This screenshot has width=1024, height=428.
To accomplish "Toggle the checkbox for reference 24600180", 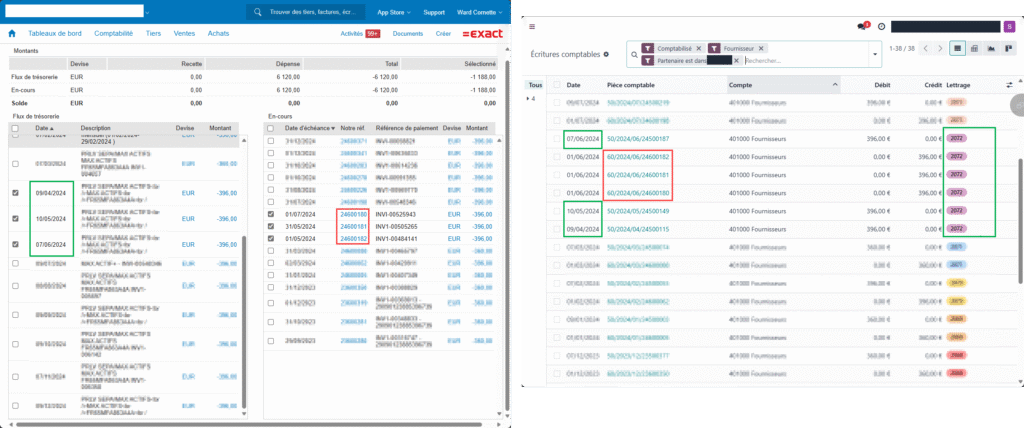I will (x=272, y=214).
